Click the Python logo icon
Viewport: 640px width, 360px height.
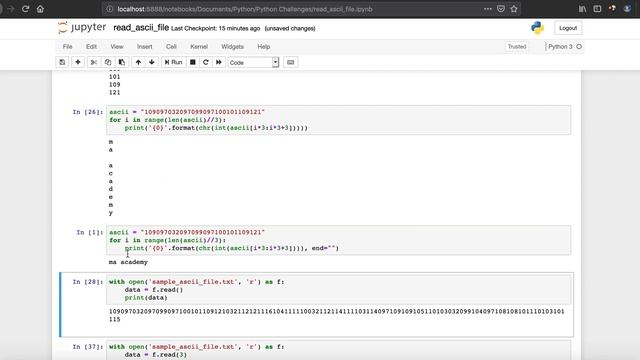[537, 28]
